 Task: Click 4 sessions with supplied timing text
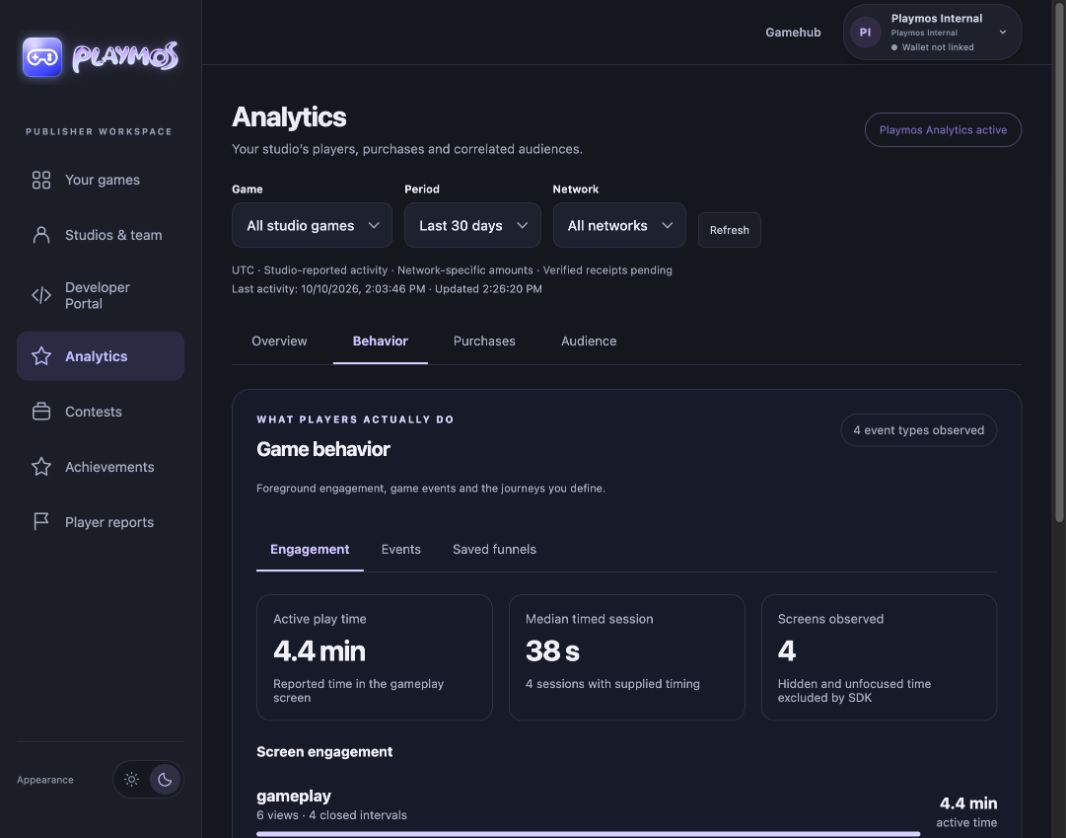pyautogui.click(x=613, y=684)
